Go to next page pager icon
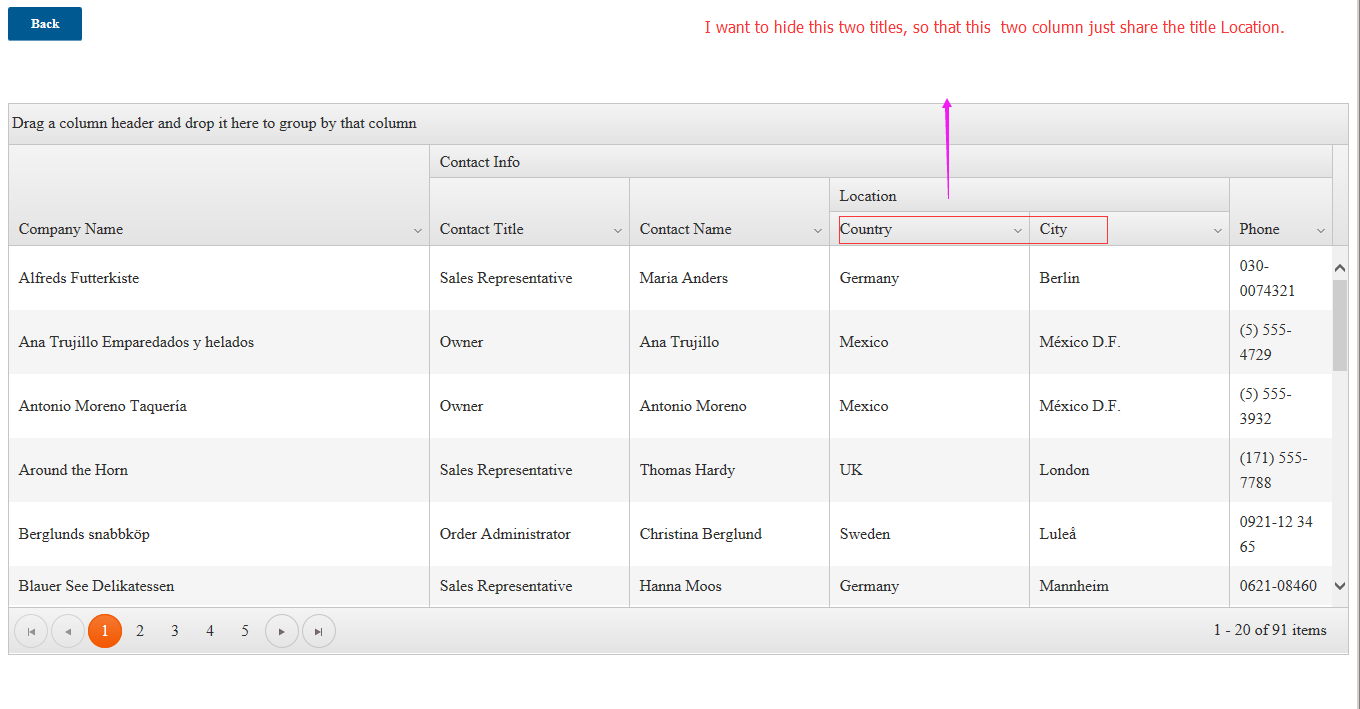1360x709 pixels. (x=282, y=631)
